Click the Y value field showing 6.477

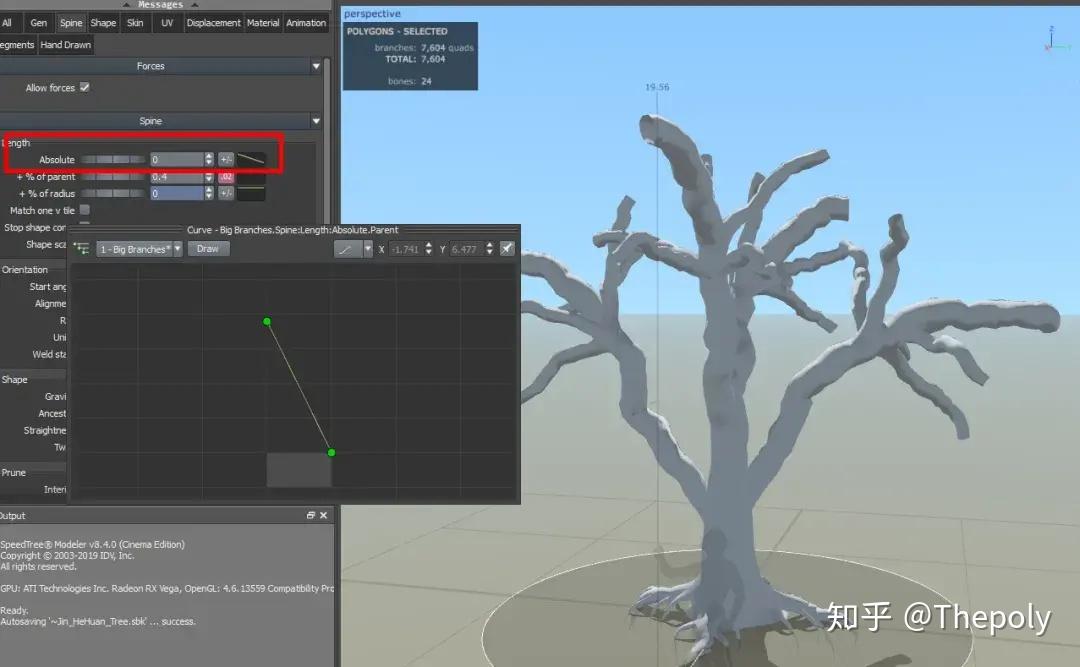tap(466, 249)
